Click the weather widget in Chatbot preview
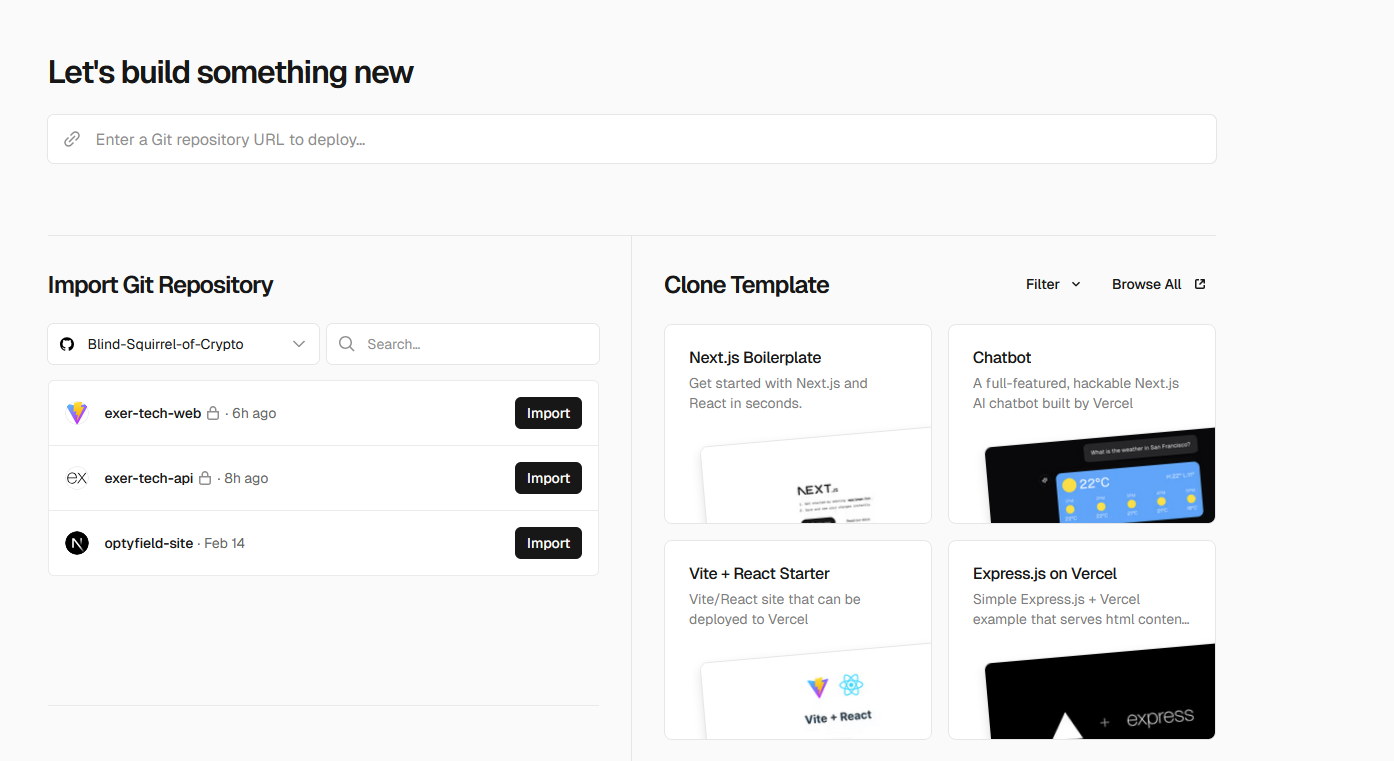The height and width of the screenshot is (761, 1394). click(1129, 492)
